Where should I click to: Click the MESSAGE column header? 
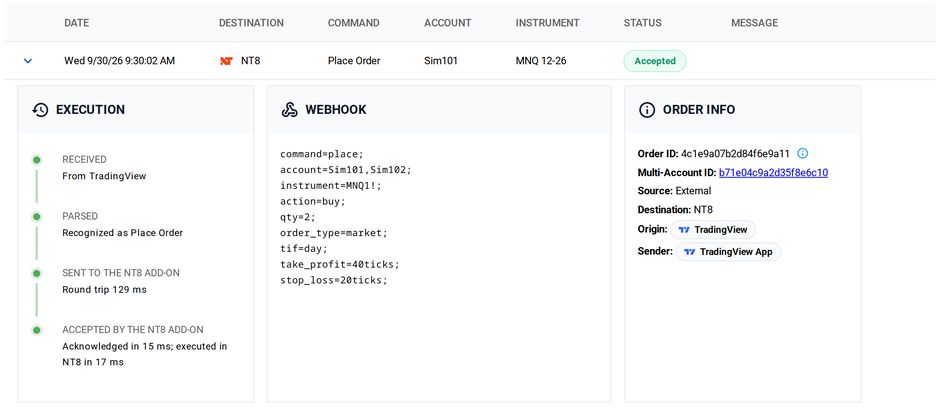755,23
